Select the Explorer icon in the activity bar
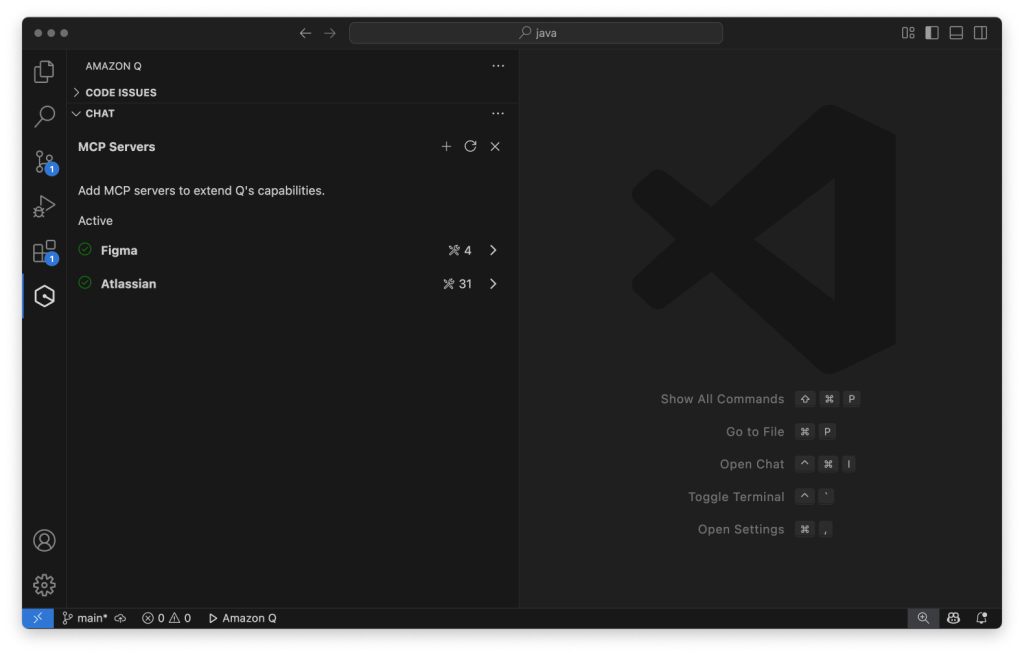Screen dimensions: 1024x656 (x=43, y=71)
